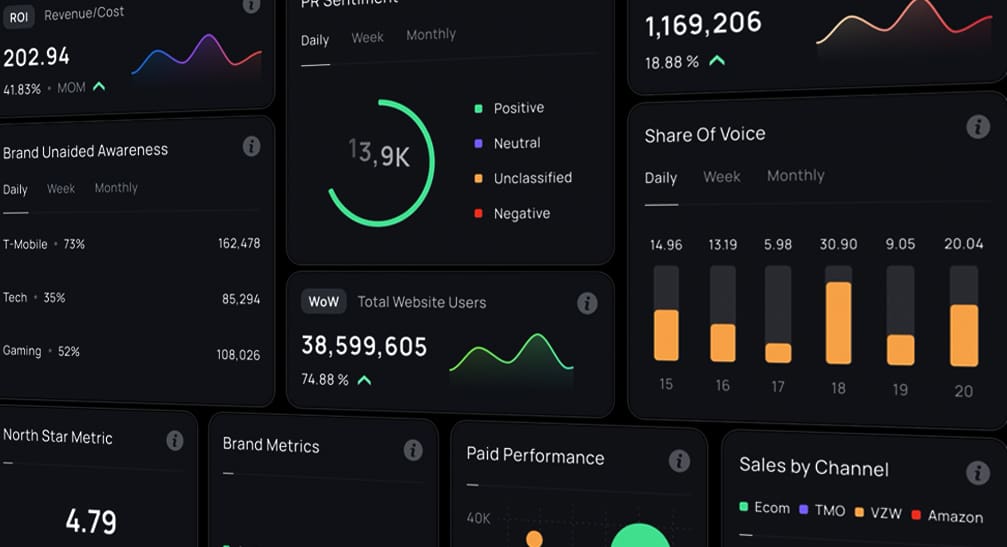Click the WoW badge button
This screenshot has height=547, width=1007.
[323, 301]
